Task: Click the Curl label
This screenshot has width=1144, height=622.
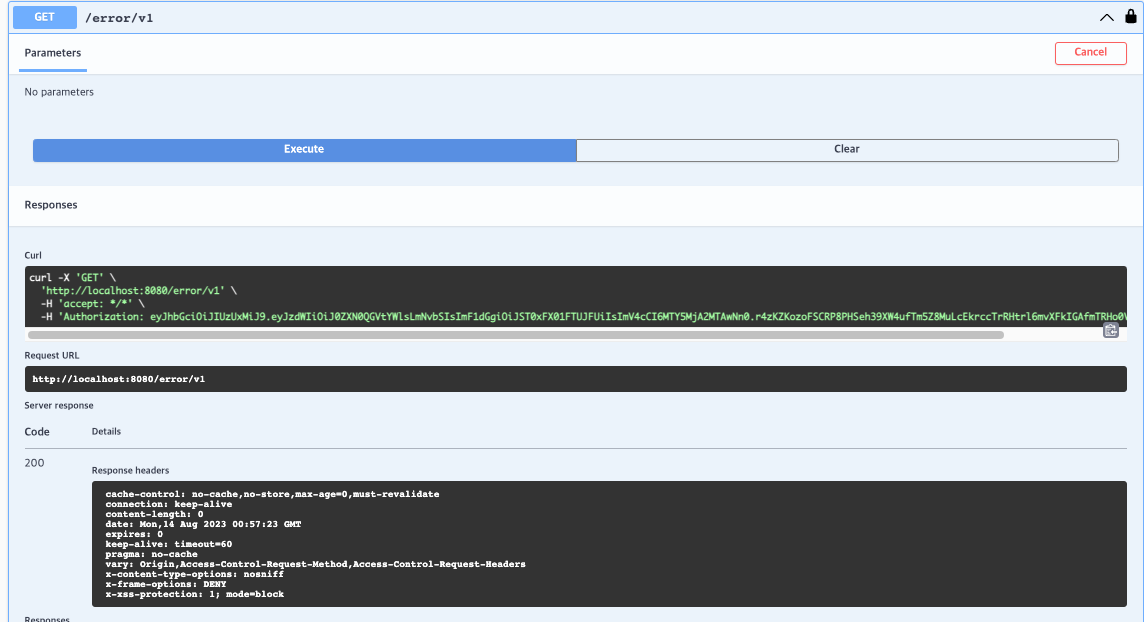Action: [x=33, y=255]
